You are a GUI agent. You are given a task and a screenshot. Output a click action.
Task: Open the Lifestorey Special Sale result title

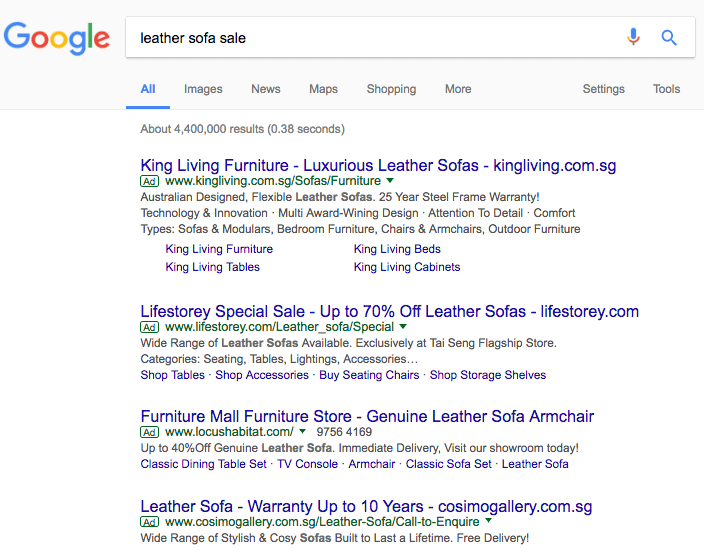(389, 311)
